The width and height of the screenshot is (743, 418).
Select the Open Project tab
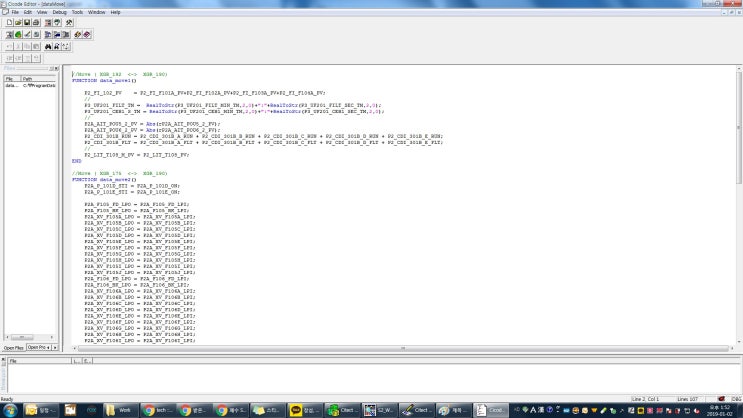pyautogui.click(x=37, y=347)
